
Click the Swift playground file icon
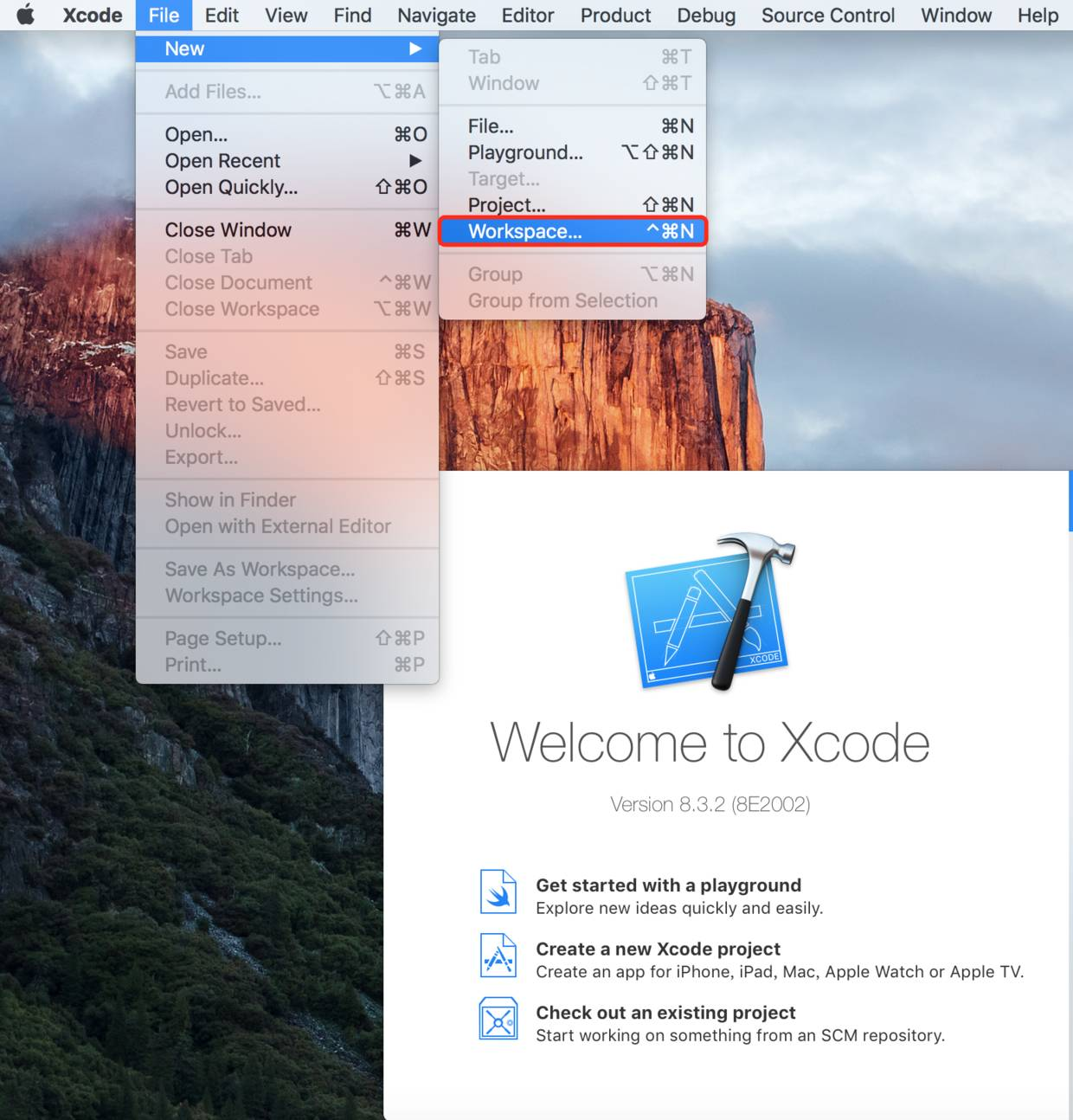(498, 892)
